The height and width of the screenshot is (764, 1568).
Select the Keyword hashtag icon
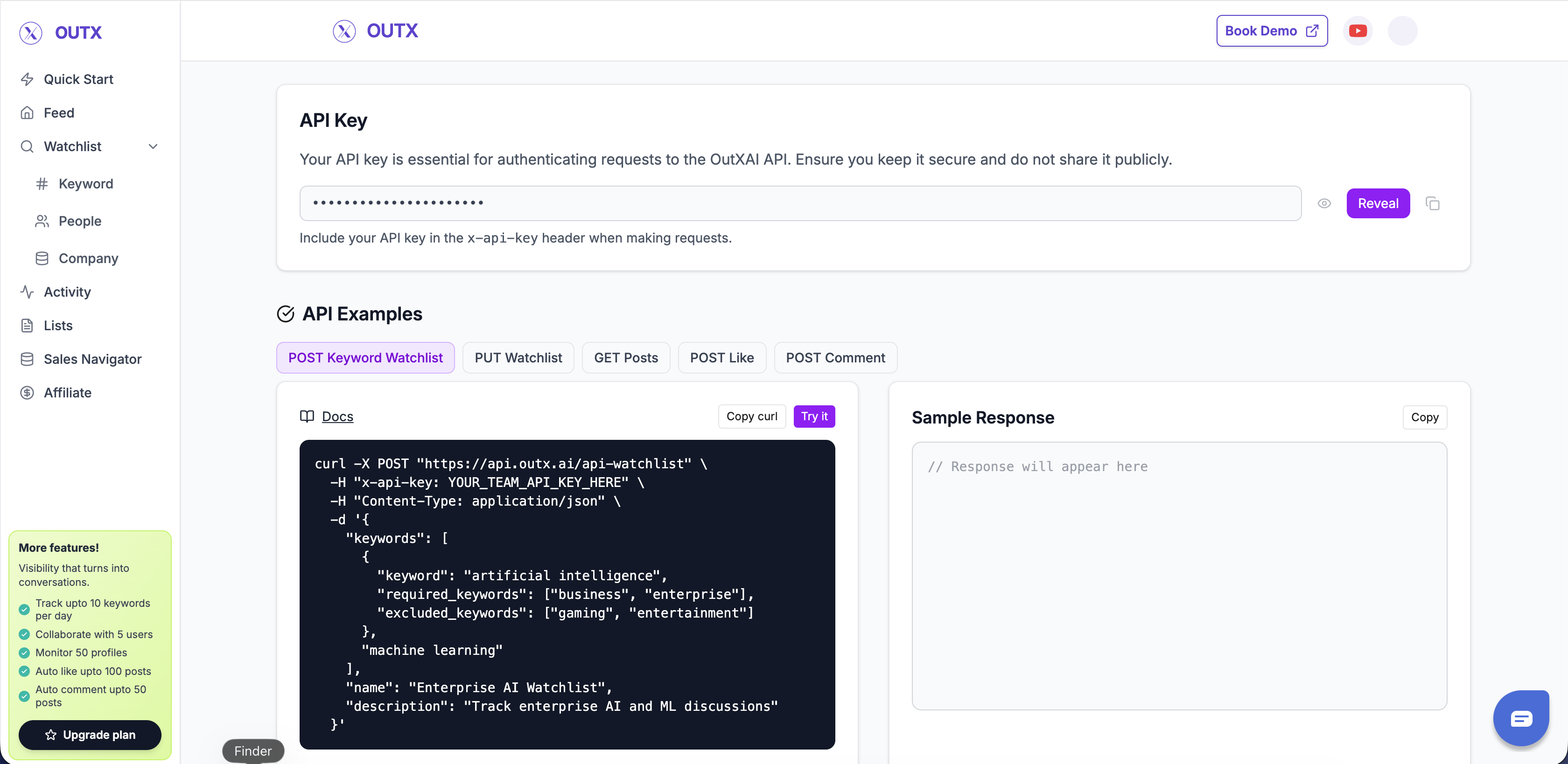pos(42,183)
